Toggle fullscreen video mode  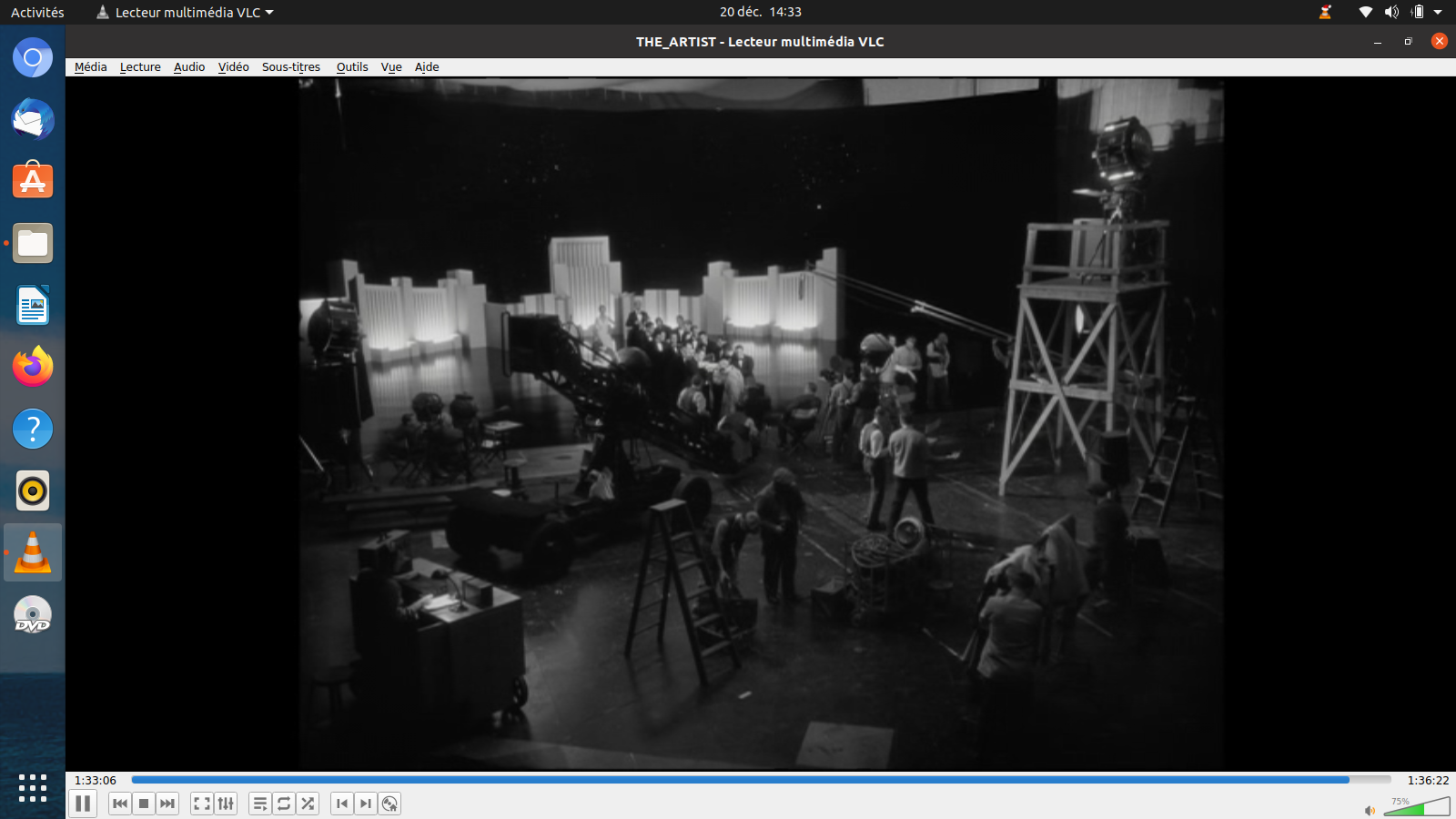coord(202,804)
